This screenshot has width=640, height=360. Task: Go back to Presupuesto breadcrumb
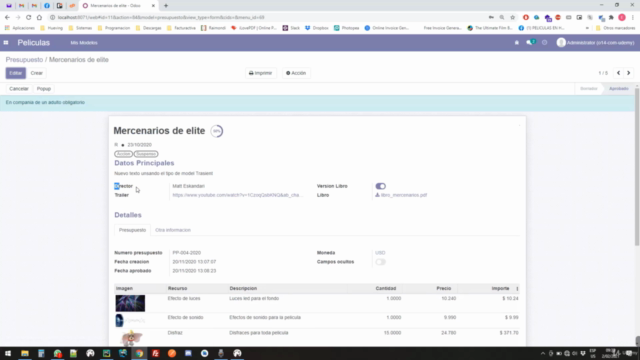pos(24,60)
